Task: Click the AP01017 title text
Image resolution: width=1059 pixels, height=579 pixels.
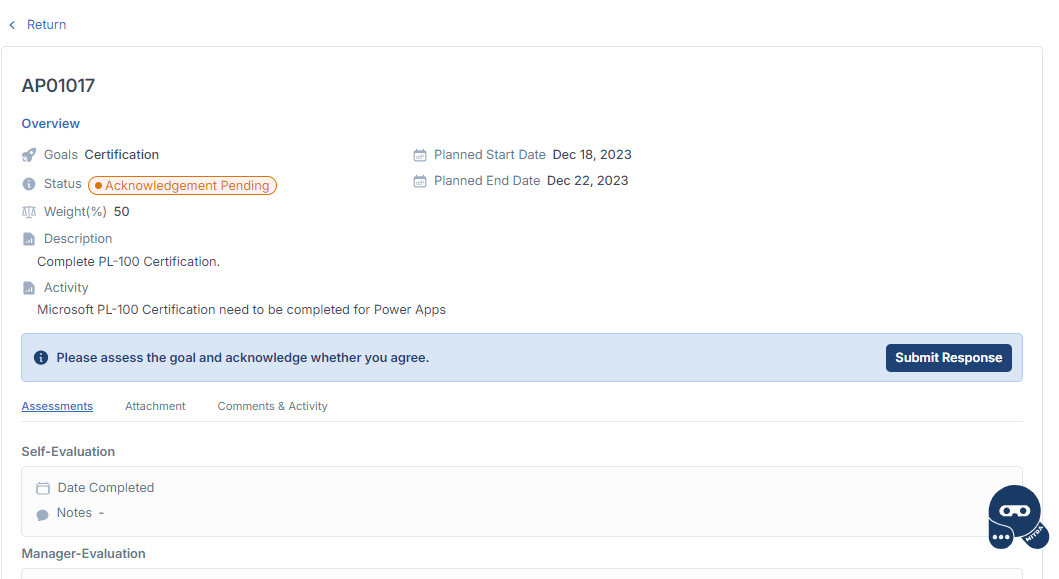Action: (58, 86)
